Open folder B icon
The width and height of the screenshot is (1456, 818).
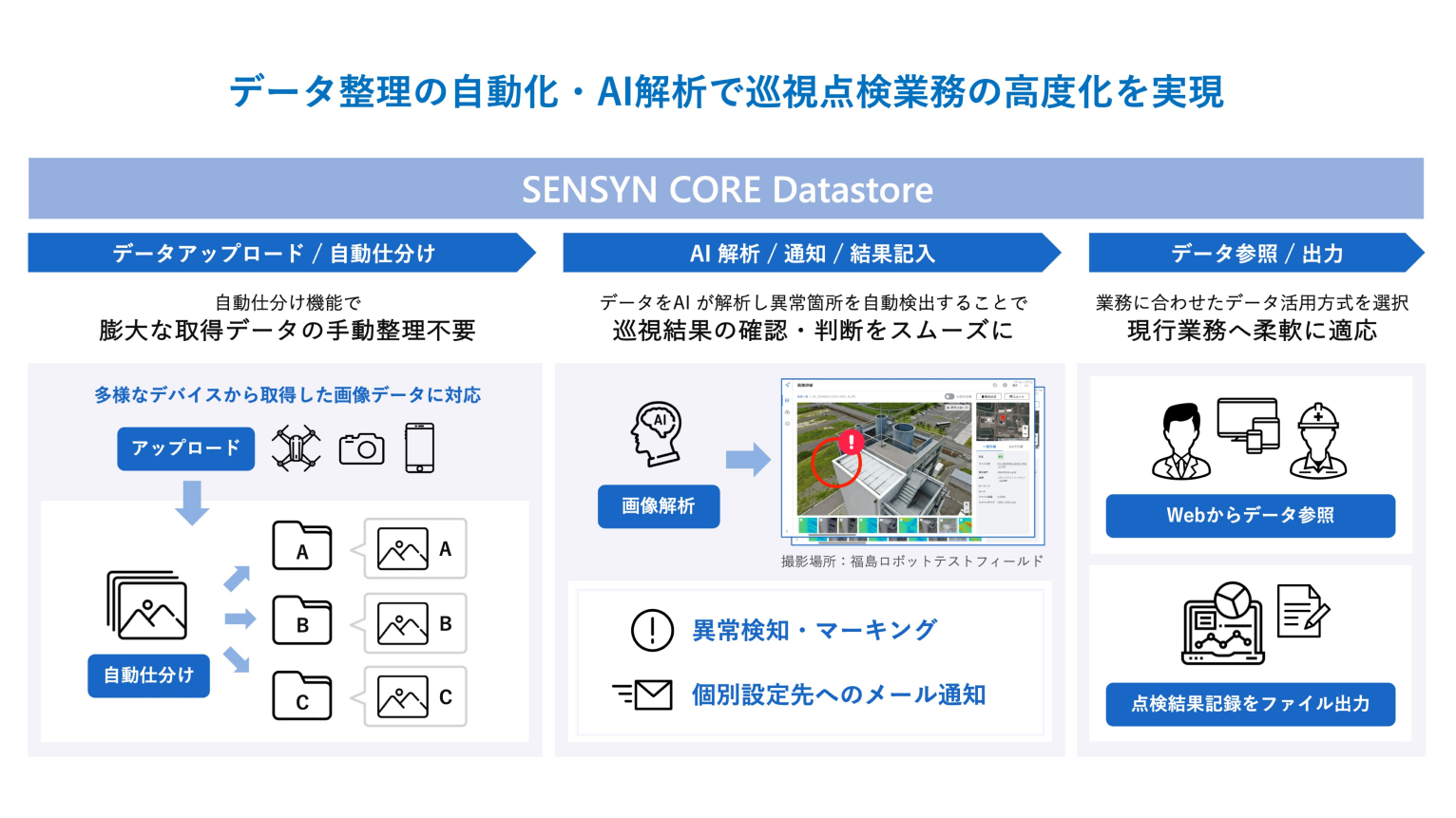pos(302,620)
